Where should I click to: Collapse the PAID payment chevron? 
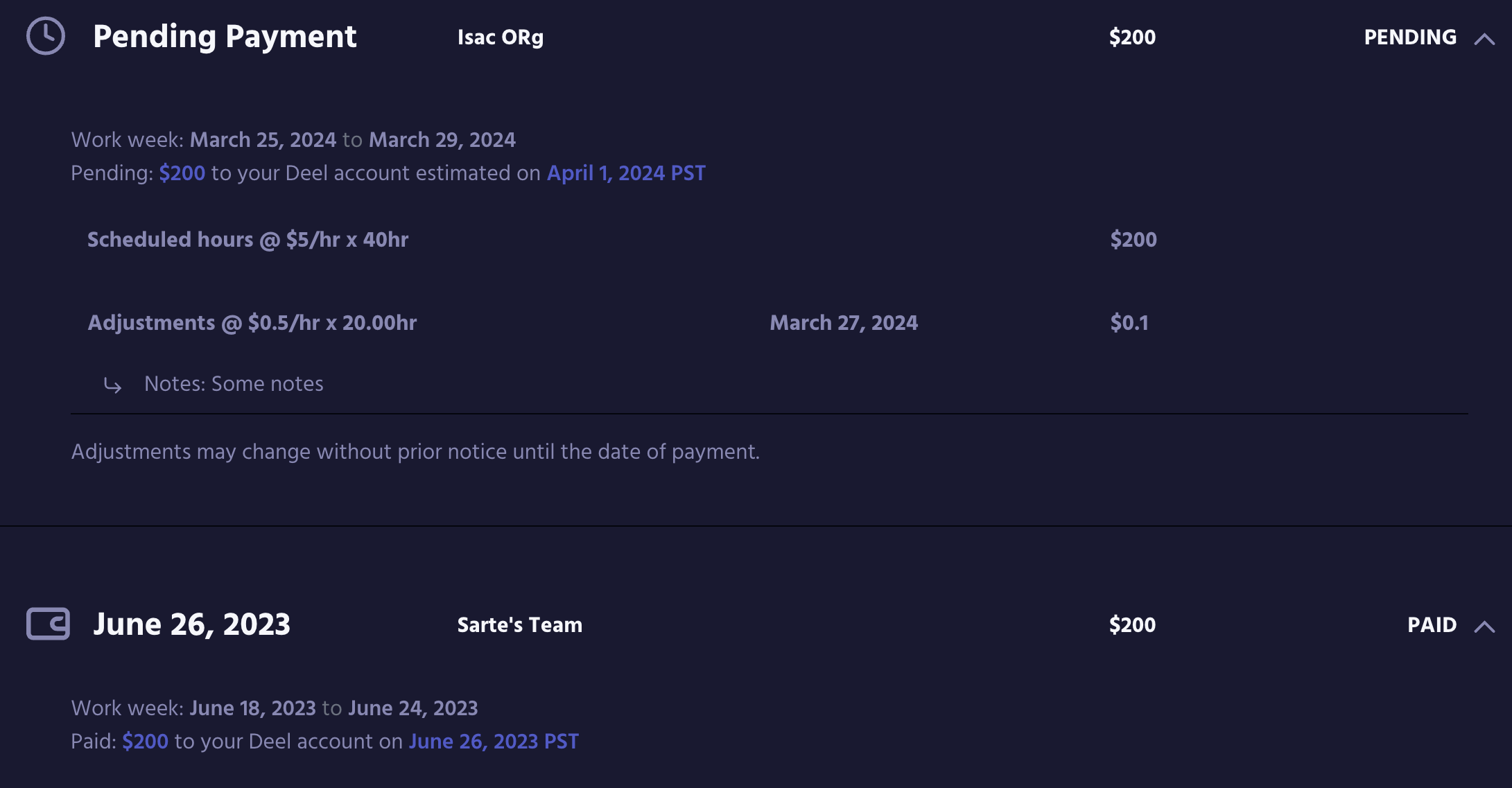point(1484,627)
